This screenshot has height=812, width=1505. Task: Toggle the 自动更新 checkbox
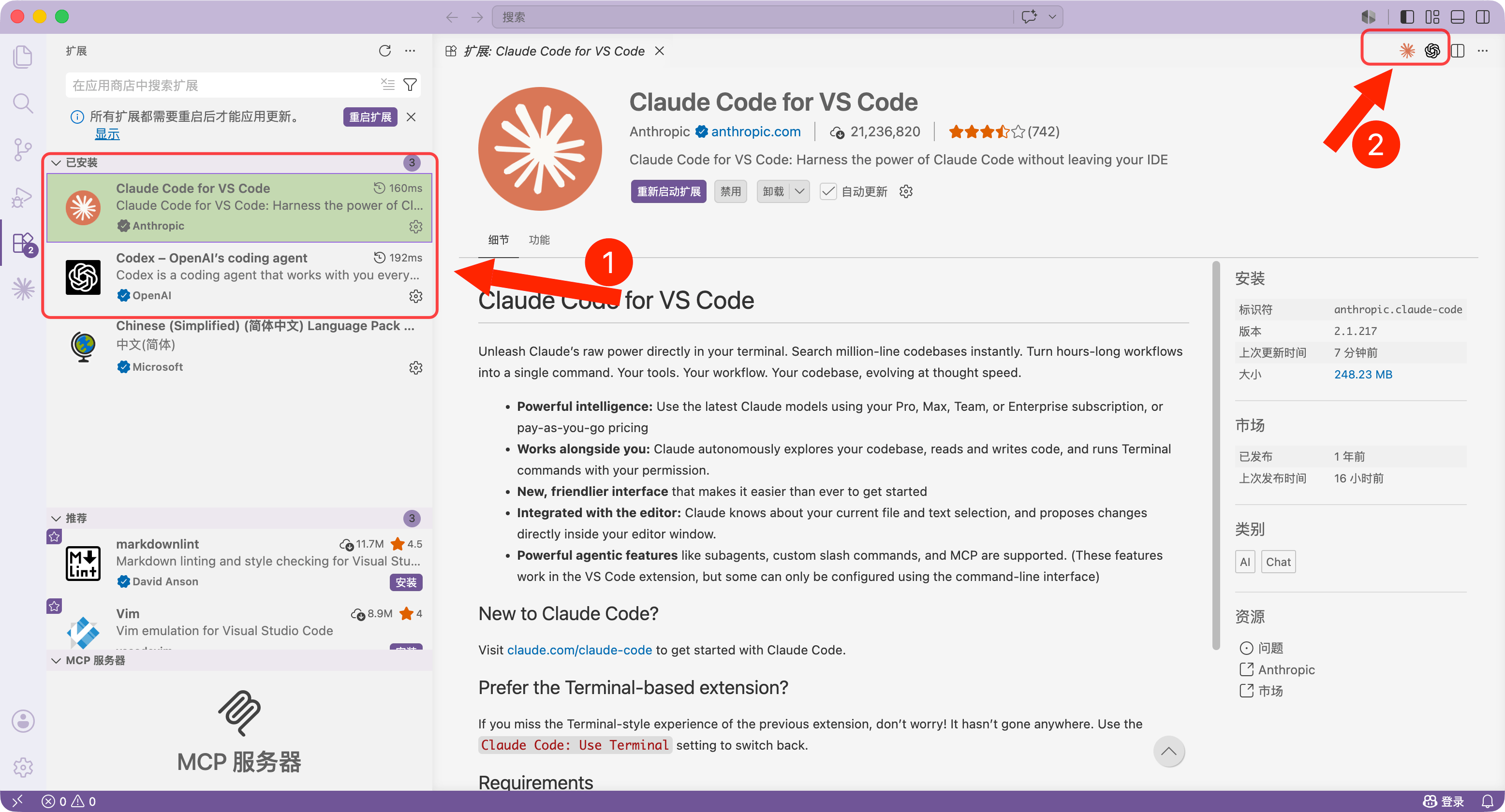(x=828, y=191)
